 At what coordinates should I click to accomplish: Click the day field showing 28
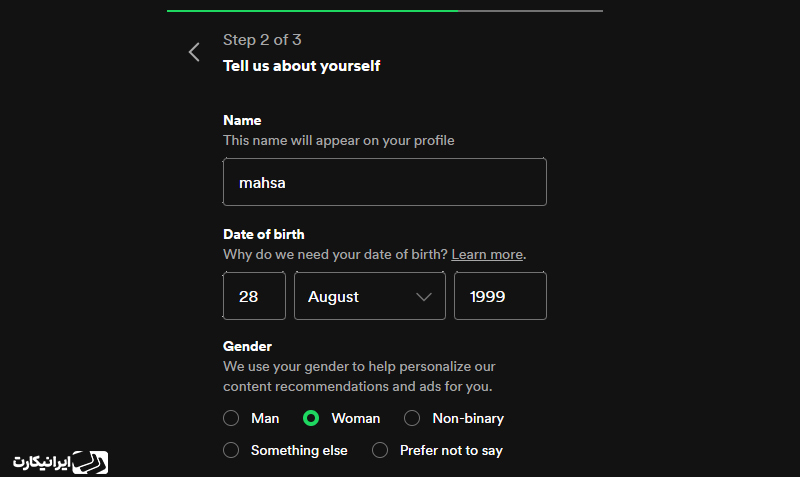(254, 296)
